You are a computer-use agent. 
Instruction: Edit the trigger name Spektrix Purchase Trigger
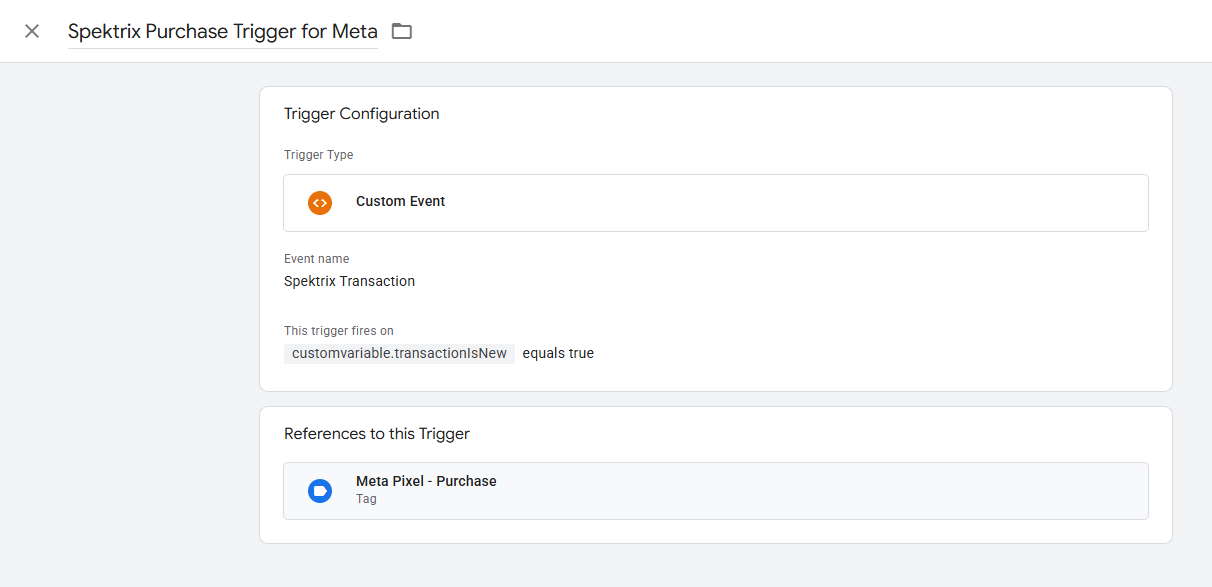[222, 31]
